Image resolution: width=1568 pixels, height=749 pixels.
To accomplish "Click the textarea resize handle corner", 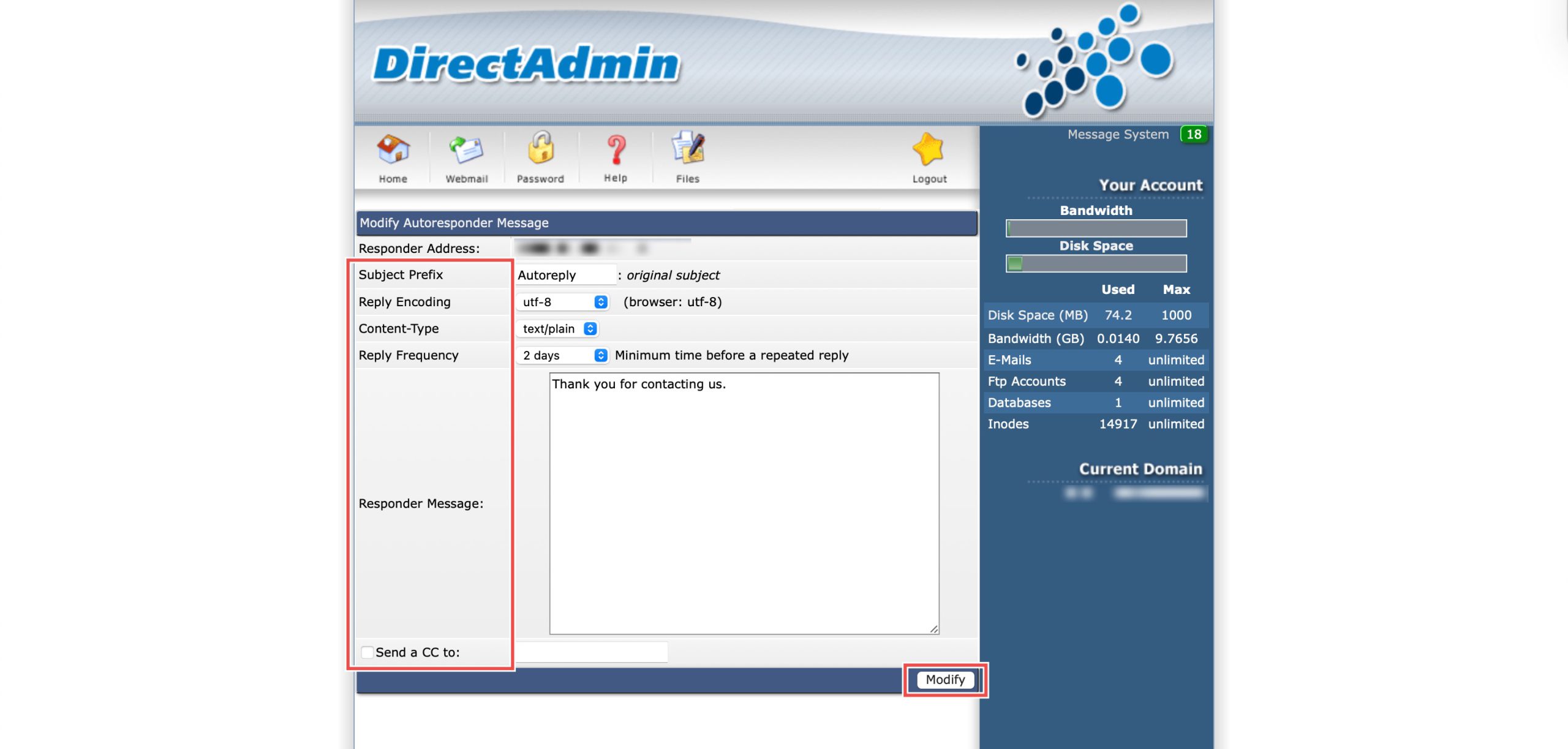I will pos(933,629).
